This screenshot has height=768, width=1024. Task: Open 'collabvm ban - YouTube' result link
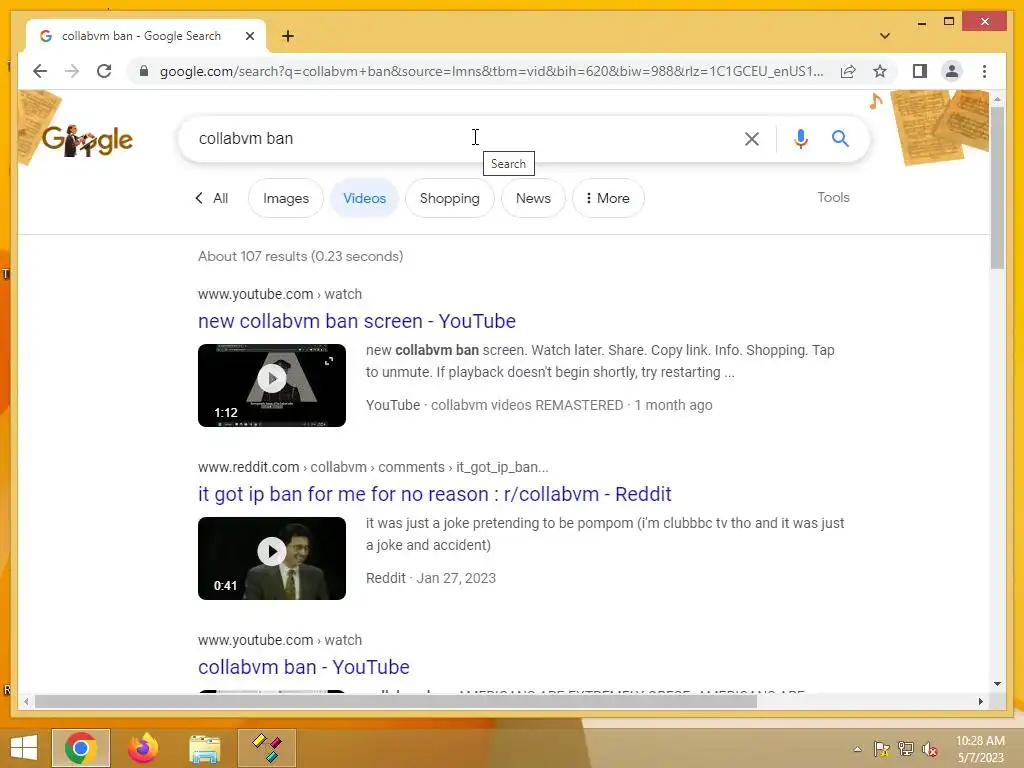304,667
